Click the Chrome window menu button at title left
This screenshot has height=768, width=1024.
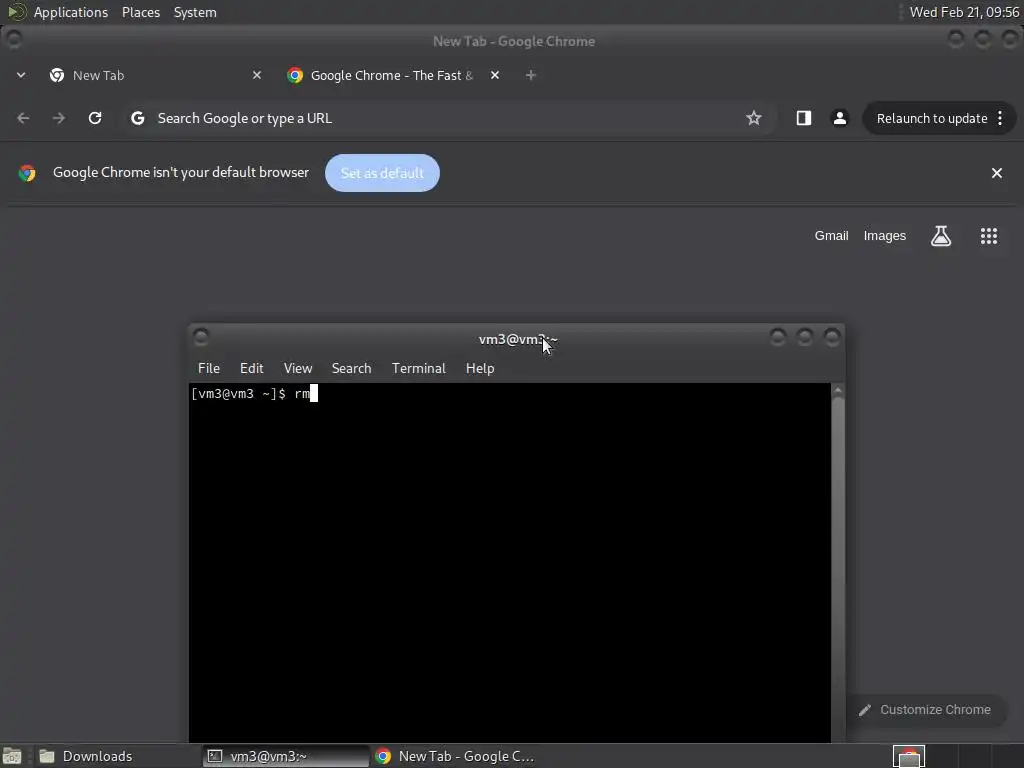(x=14, y=40)
